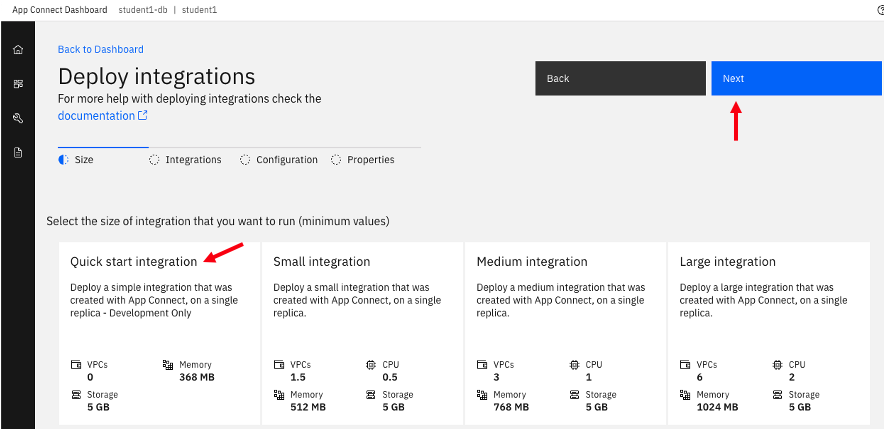Screen dimensions: 885x431
Task: Jump to the Configuration step
Action: click(x=279, y=160)
